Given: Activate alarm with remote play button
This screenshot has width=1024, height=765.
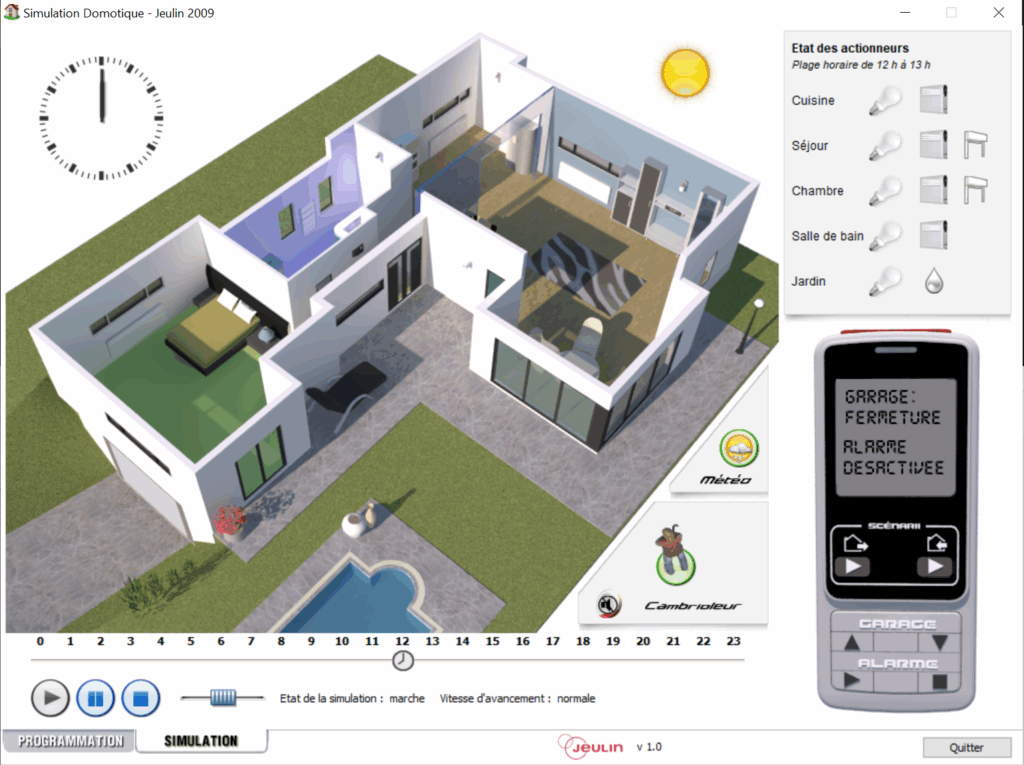Looking at the screenshot, I should (x=852, y=681).
